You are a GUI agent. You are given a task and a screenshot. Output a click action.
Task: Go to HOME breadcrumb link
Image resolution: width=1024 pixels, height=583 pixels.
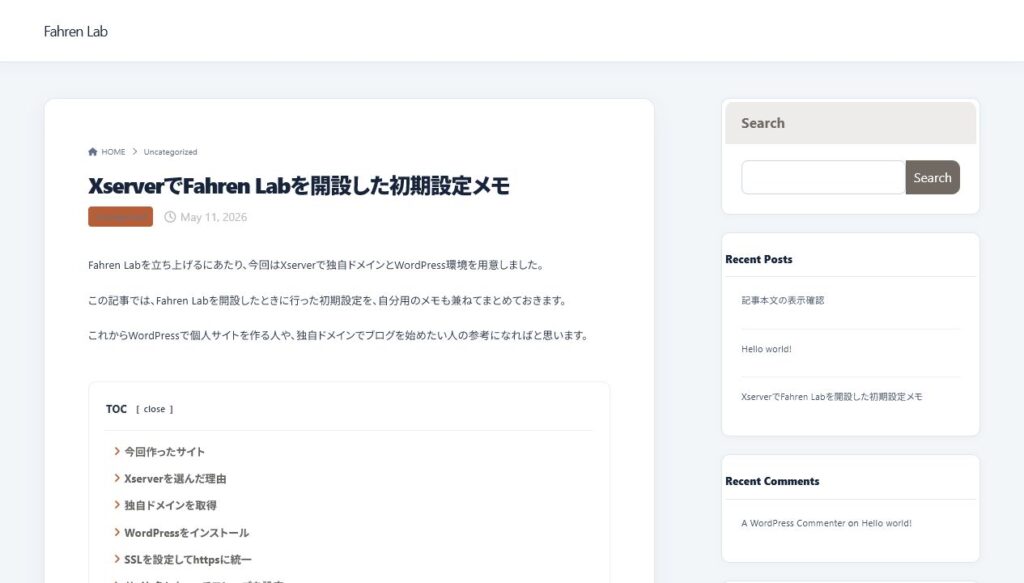coord(113,151)
